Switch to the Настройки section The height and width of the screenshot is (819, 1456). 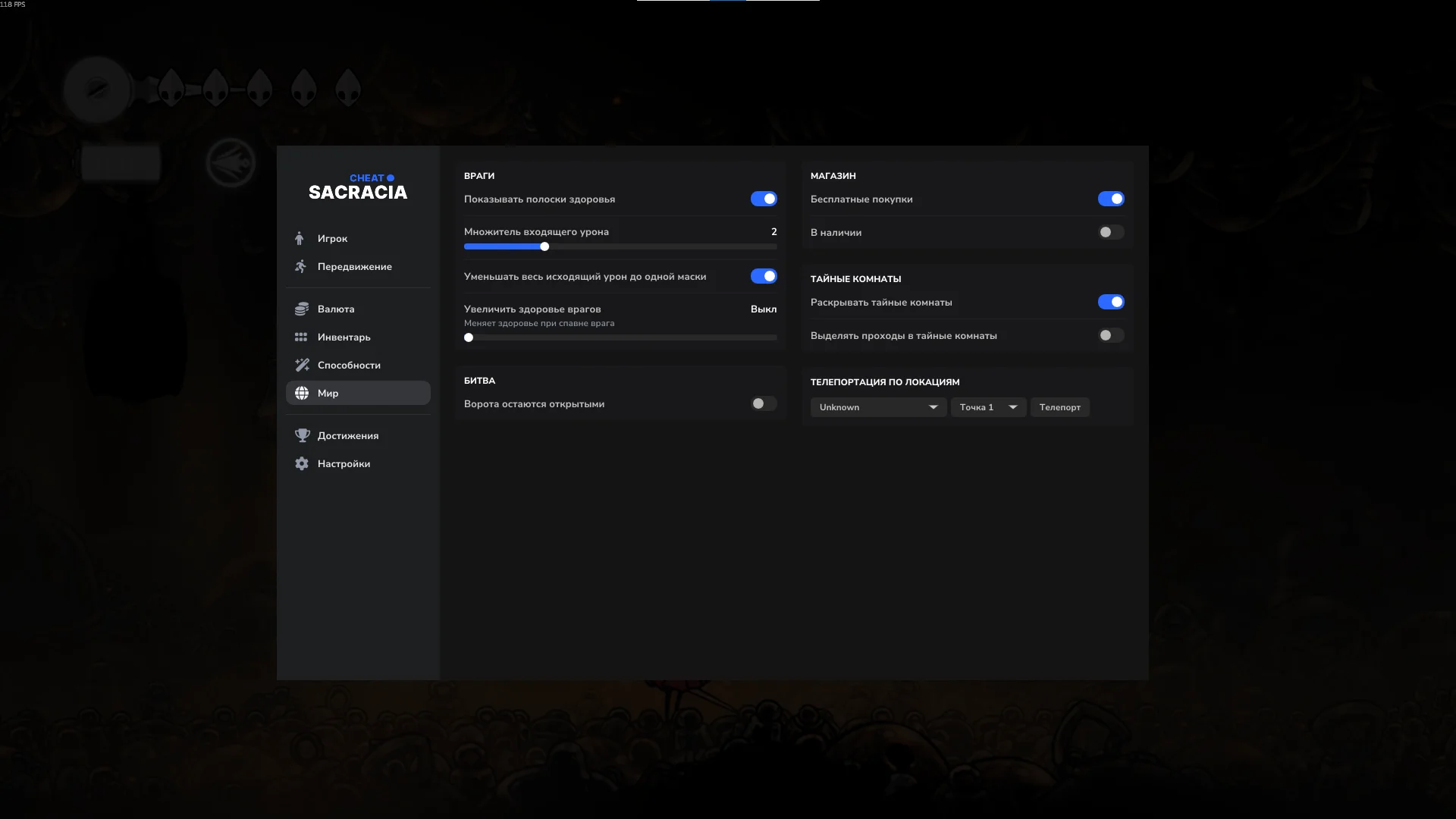pos(344,463)
